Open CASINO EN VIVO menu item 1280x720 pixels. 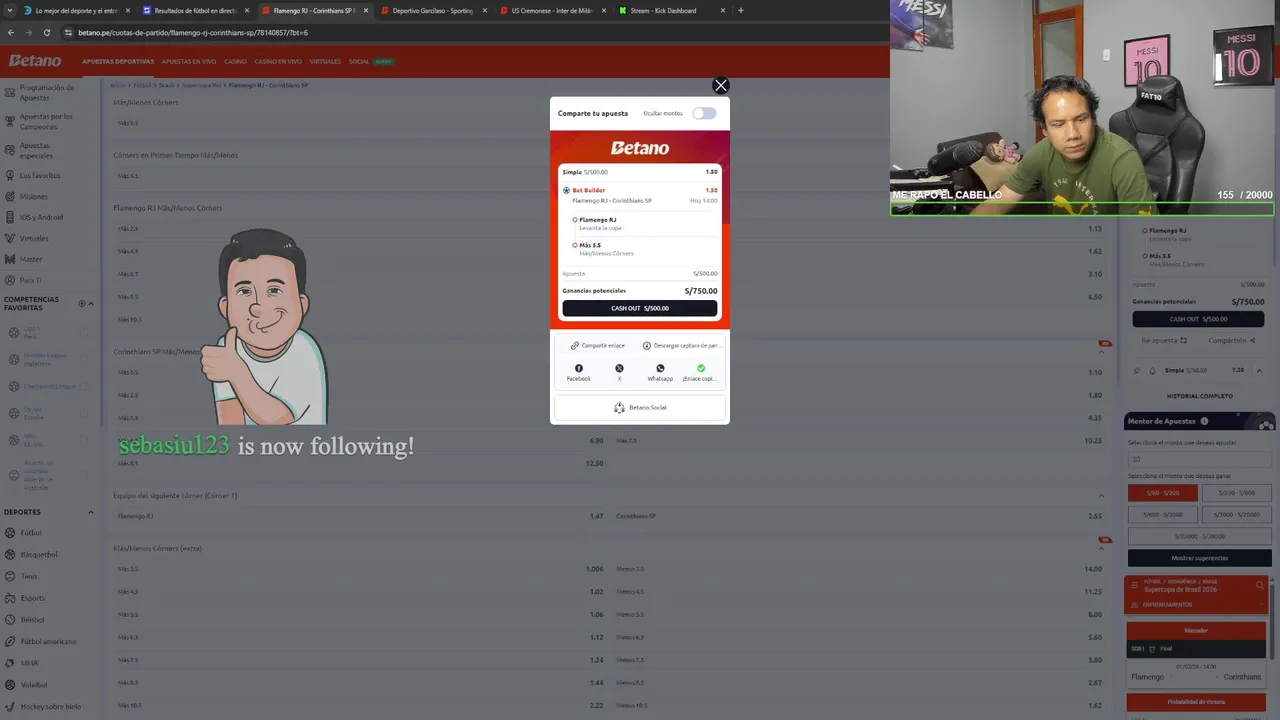point(278,62)
